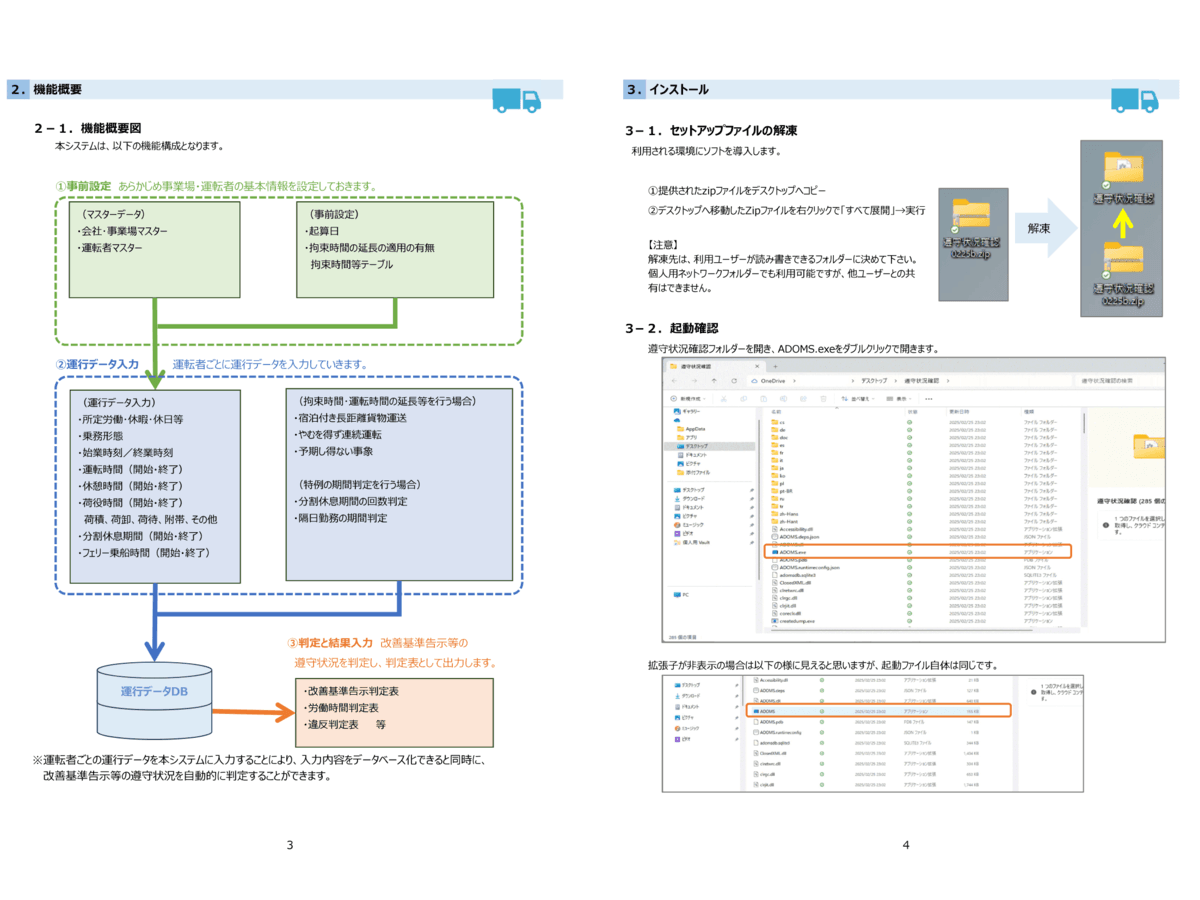The height and width of the screenshot is (900, 1200).
Task: Click the 運行データDB database cylinder
Action: [x=153, y=692]
